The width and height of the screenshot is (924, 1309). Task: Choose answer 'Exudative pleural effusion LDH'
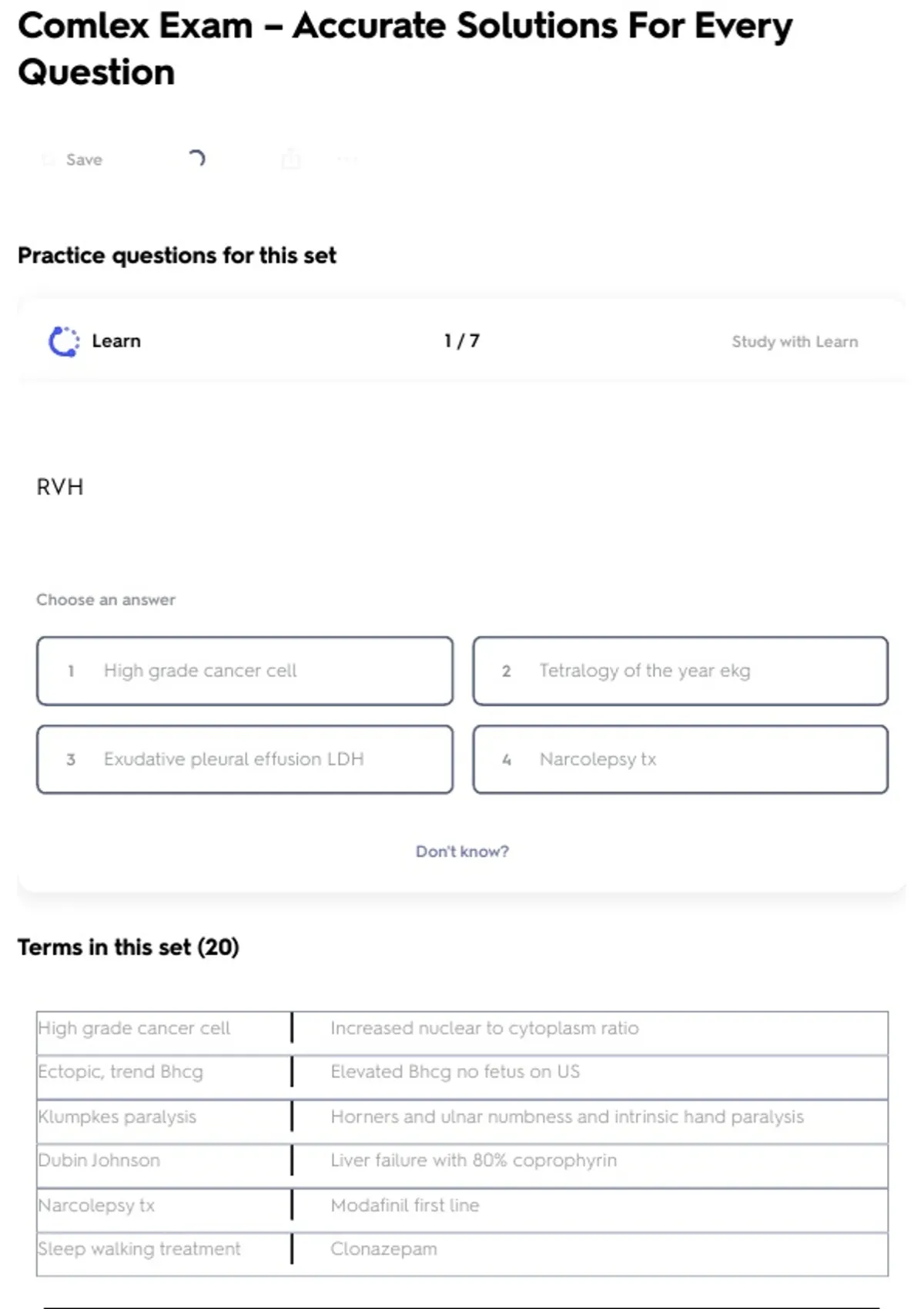pos(245,759)
